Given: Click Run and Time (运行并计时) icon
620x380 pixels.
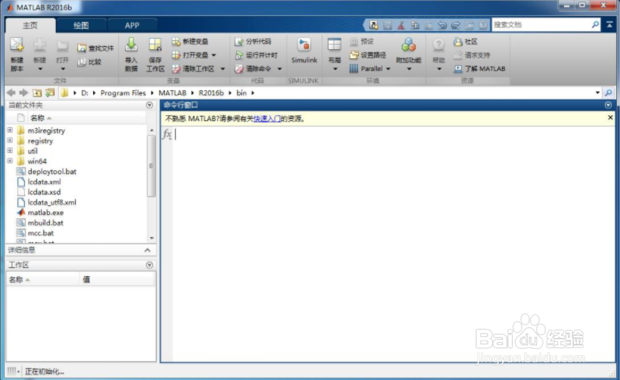Looking at the screenshot, I should point(239,55).
